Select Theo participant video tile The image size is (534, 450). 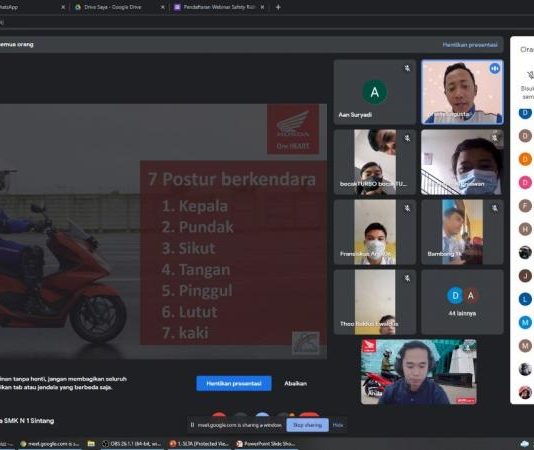[375, 302]
